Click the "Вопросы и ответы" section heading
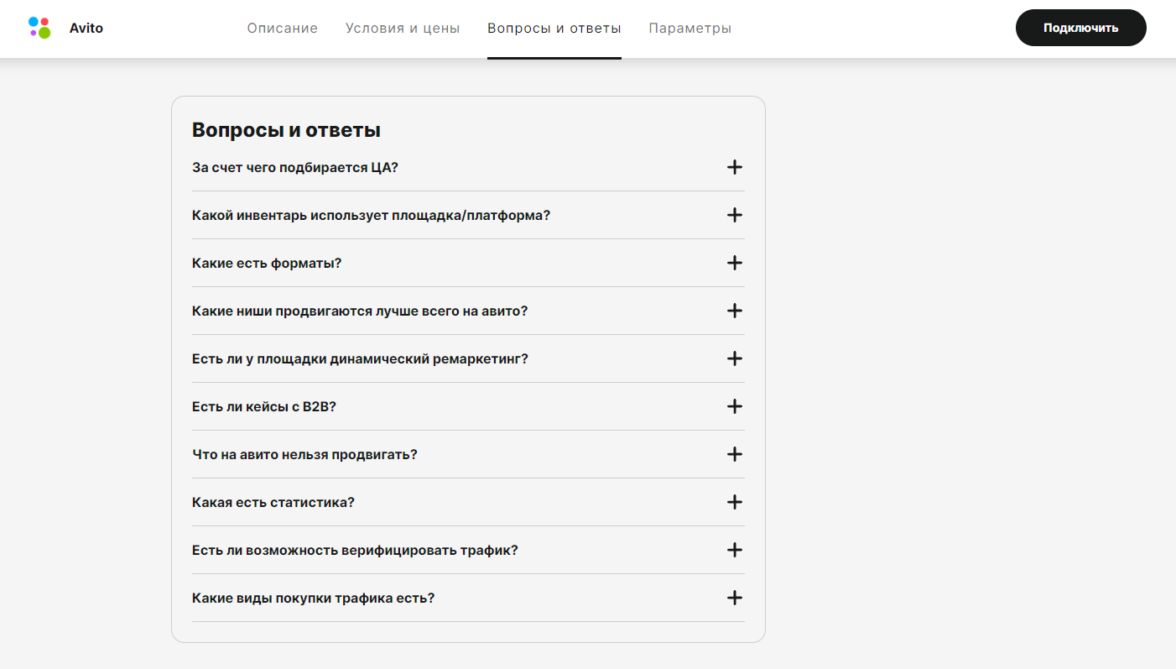Viewport: 1176px width, 669px height. (286, 130)
